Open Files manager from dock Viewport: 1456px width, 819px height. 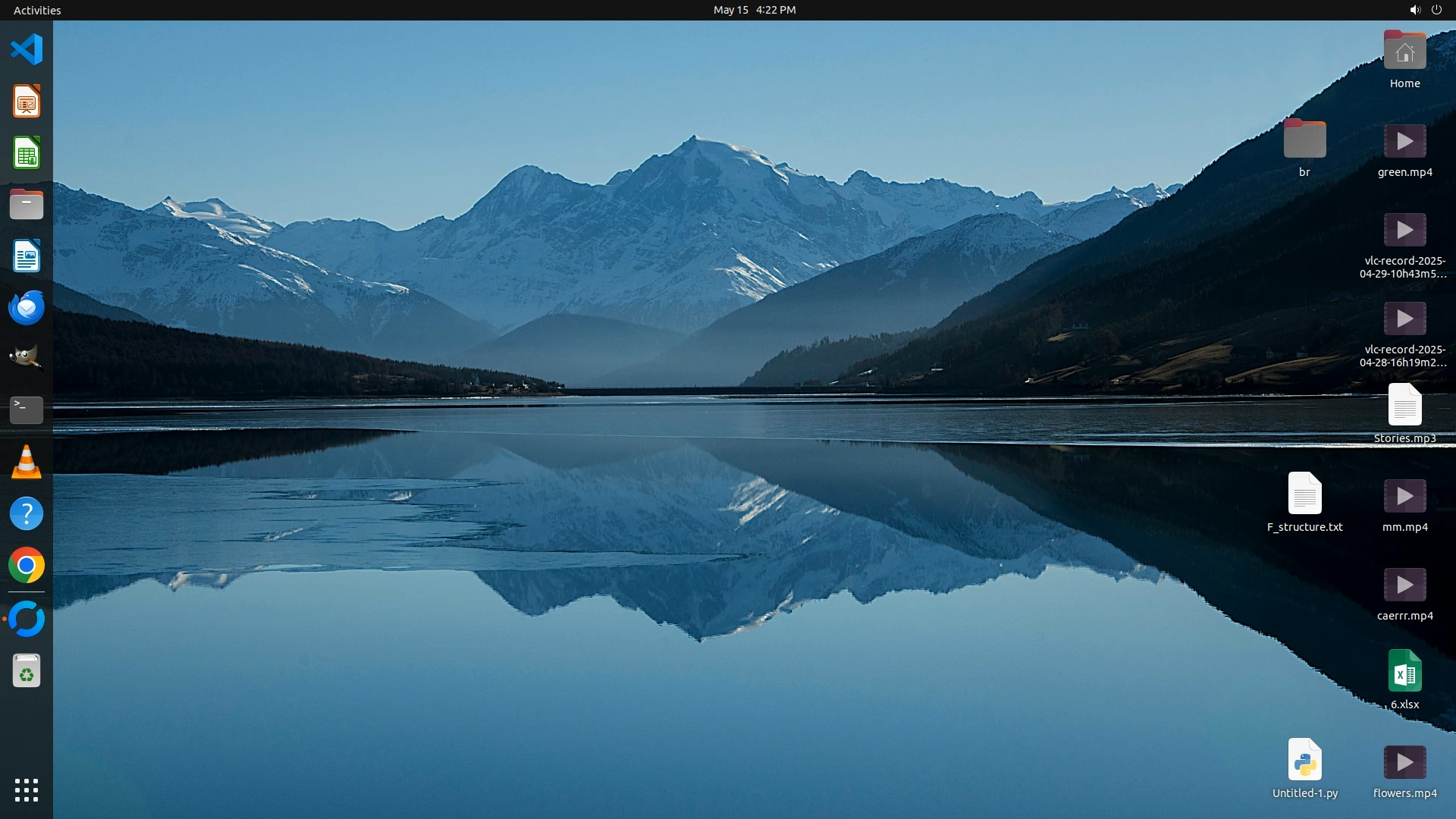point(27,205)
